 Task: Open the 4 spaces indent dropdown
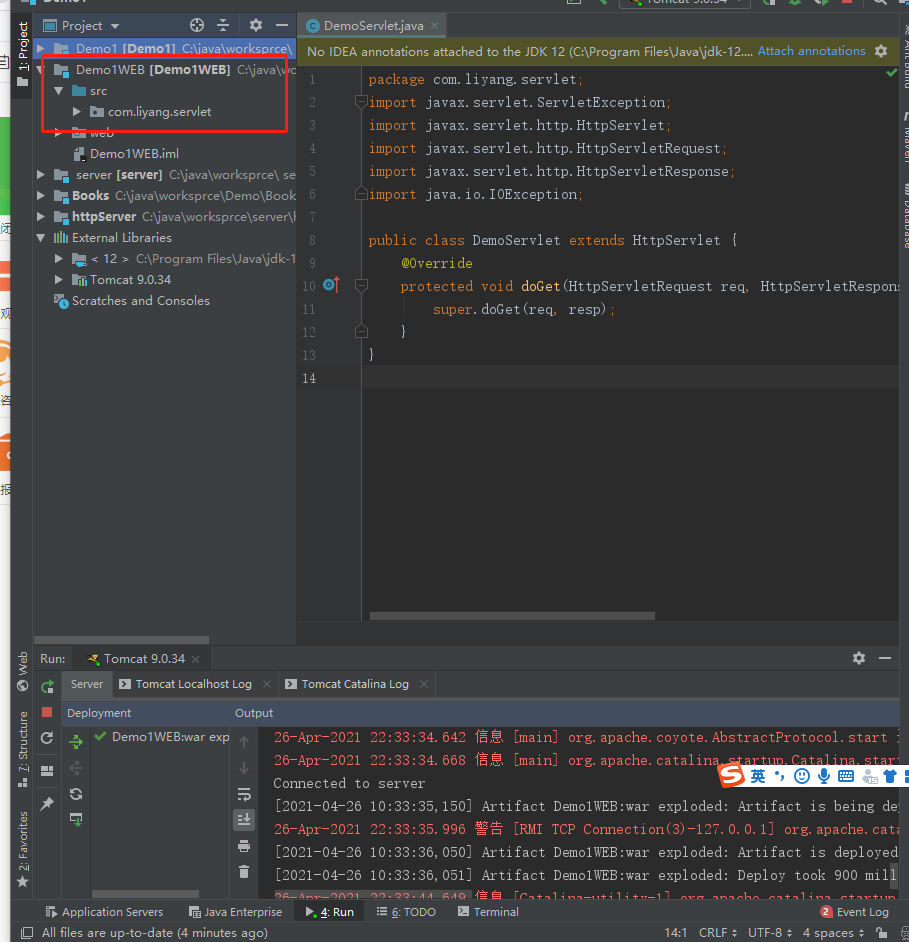tap(833, 932)
